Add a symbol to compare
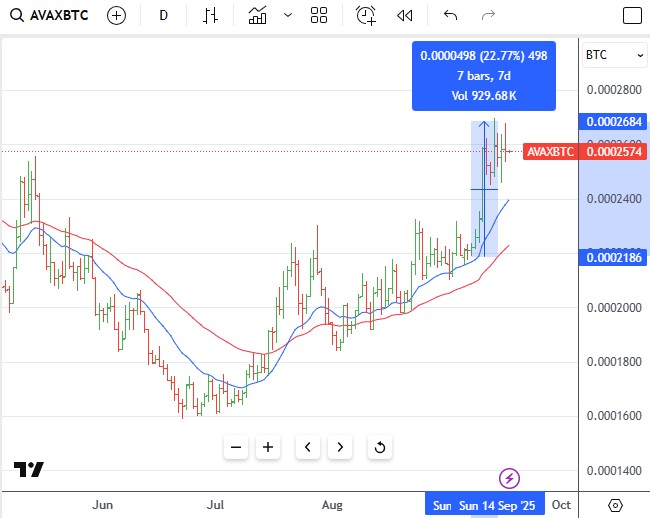This screenshot has height=518, width=650. [116, 16]
